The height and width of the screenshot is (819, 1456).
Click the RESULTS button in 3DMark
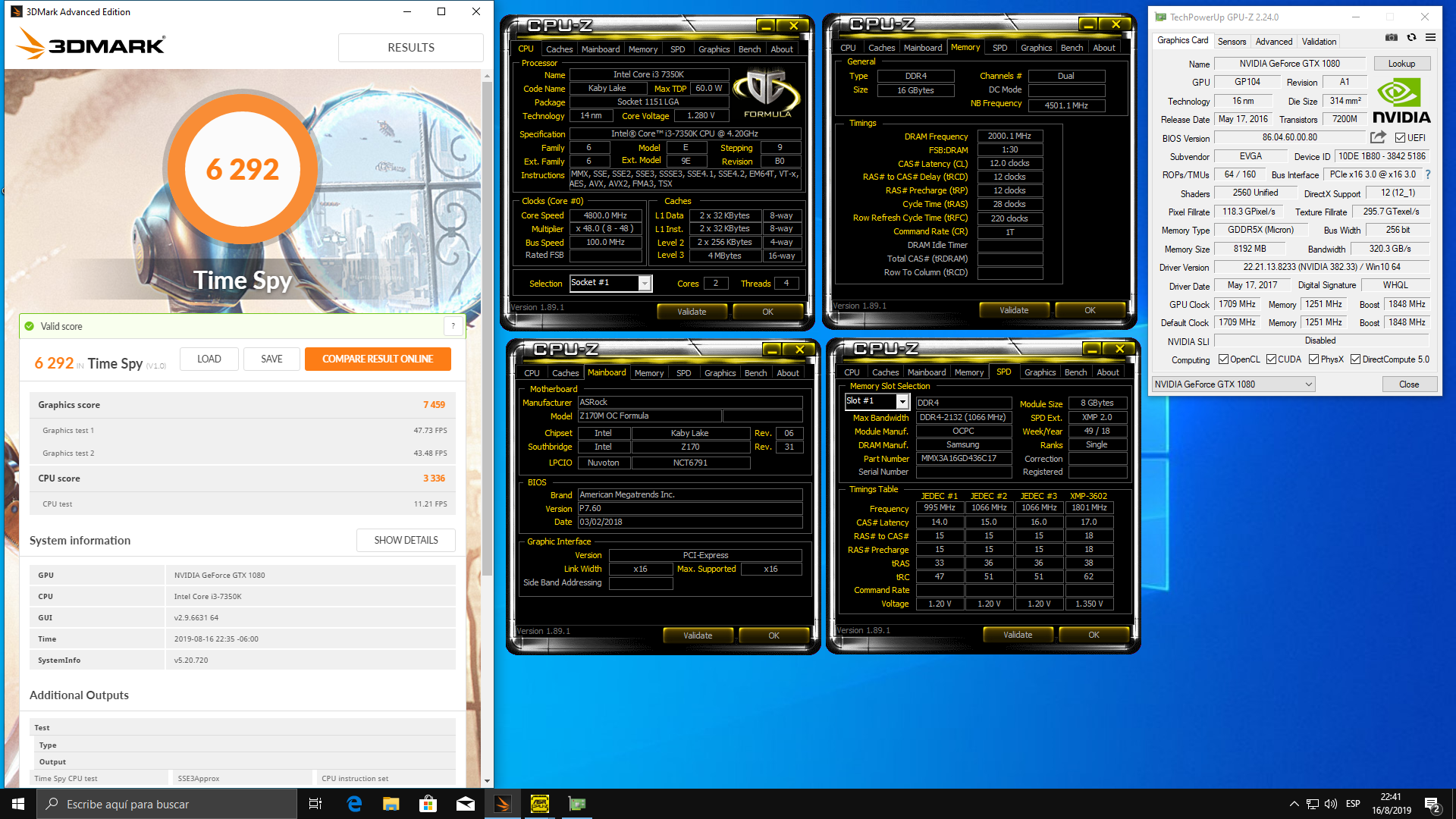[411, 48]
